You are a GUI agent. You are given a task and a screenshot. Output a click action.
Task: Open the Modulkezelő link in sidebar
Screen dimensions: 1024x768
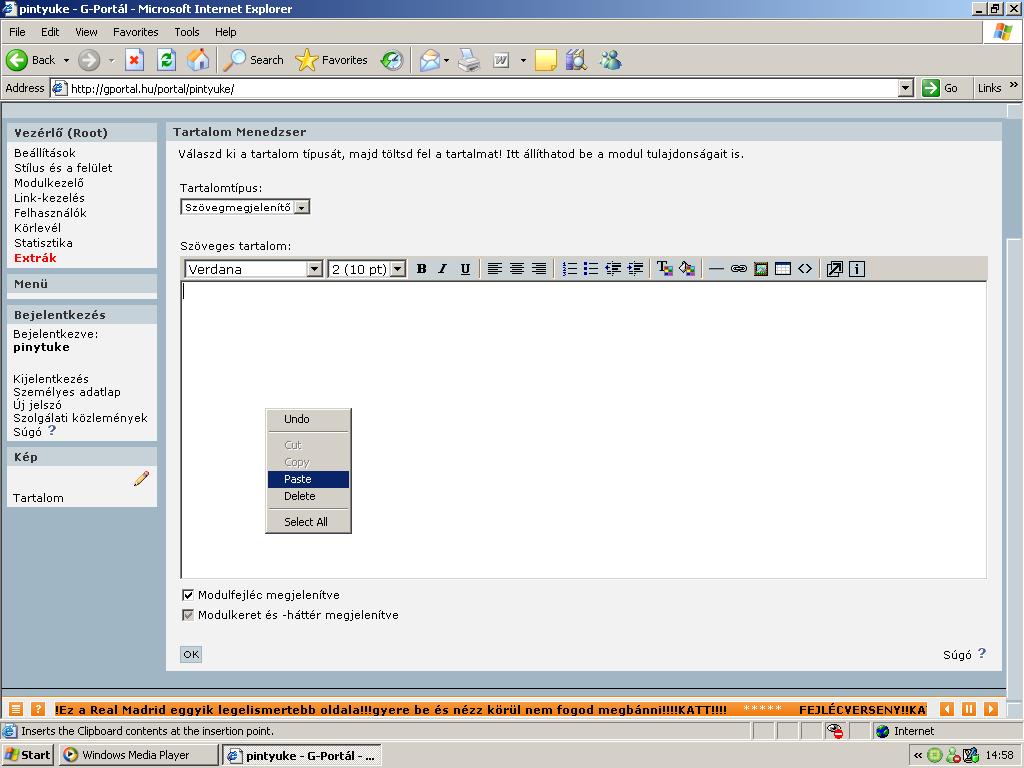click(49, 183)
